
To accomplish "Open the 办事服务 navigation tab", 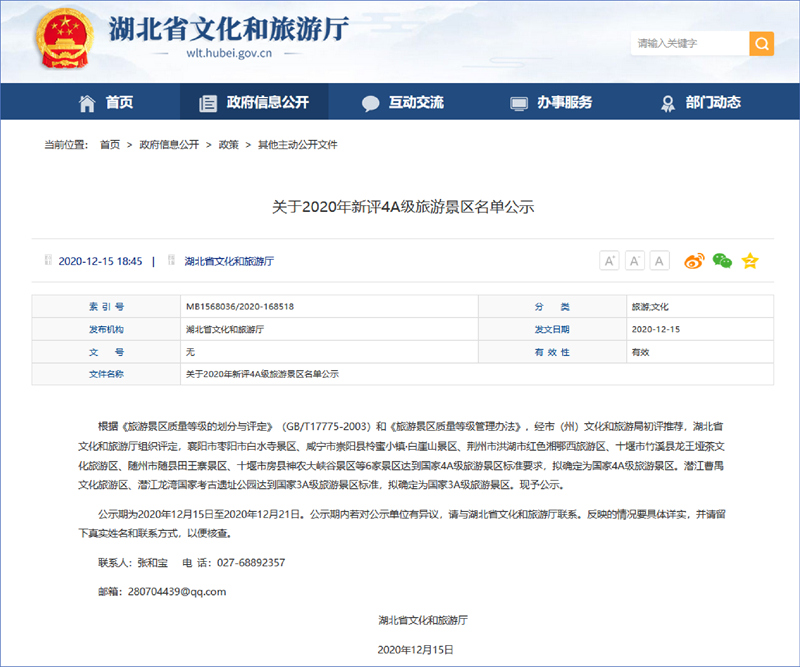I will (551, 102).
